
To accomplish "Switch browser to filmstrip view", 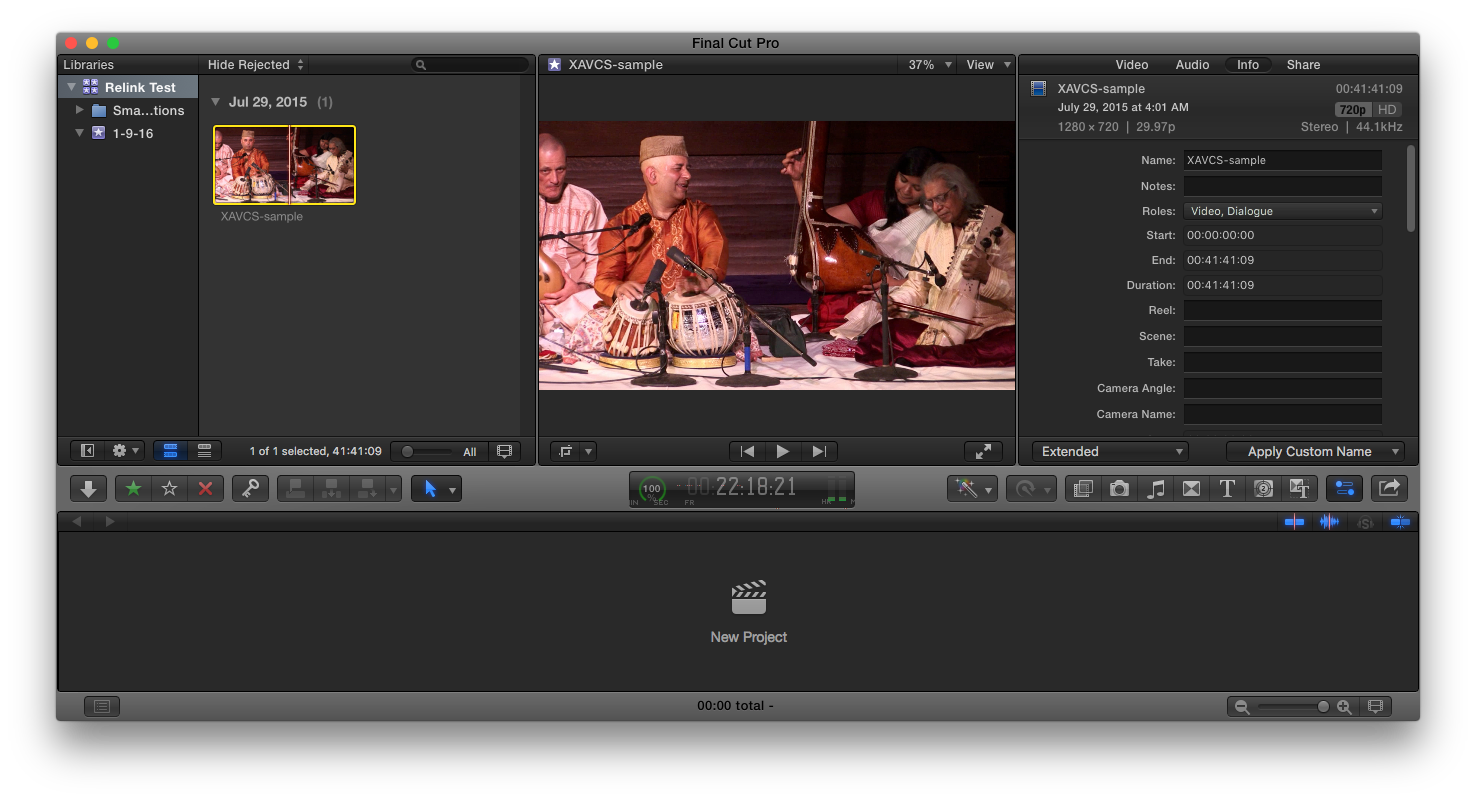I will [170, 451].
